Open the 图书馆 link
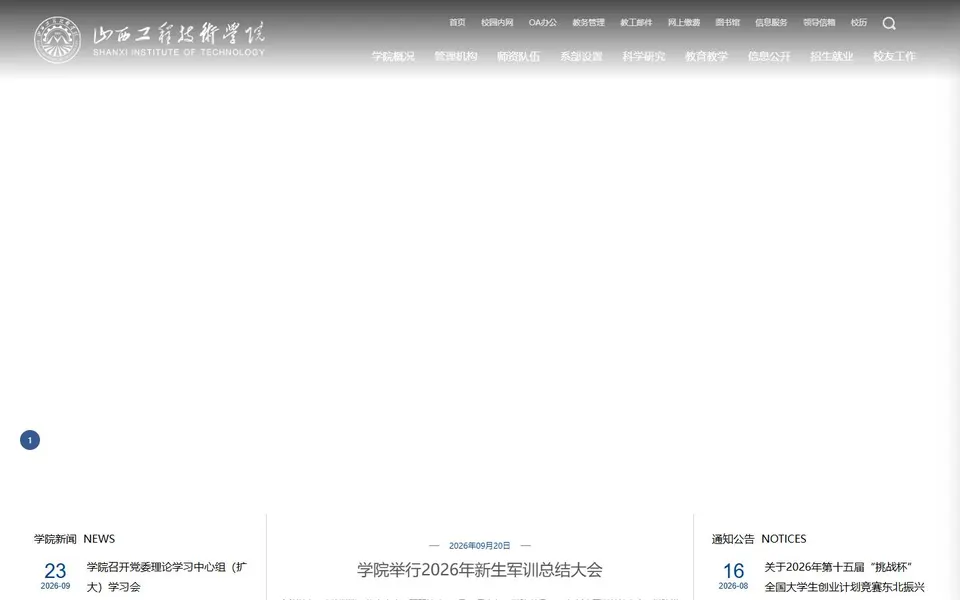Image resolution: width=960 pixels, height=600 pixels. (x=728, y=23)
